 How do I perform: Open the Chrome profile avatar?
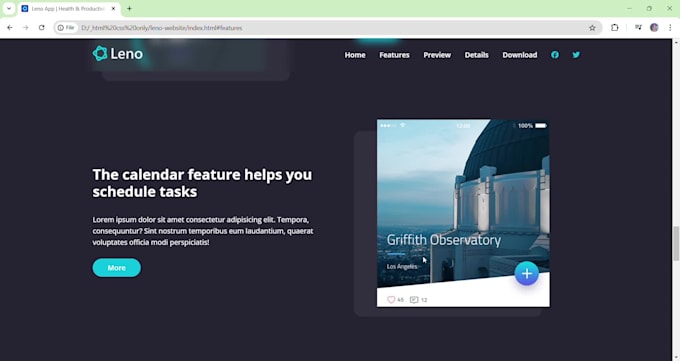654,28
